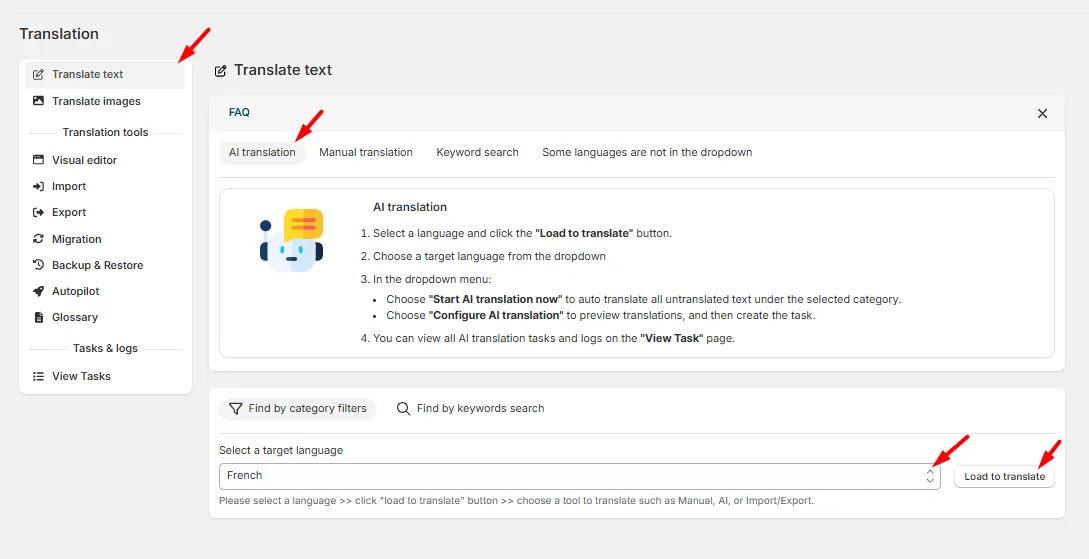Click the Backup & Restore history icon
This screenshot has height=559, width=1089.
(x=38, y=265)
